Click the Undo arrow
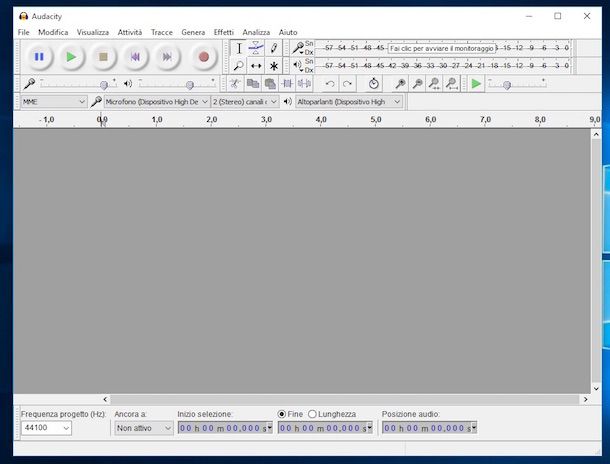The width and height of the screenshot is (610, 464). coord(330,84)
